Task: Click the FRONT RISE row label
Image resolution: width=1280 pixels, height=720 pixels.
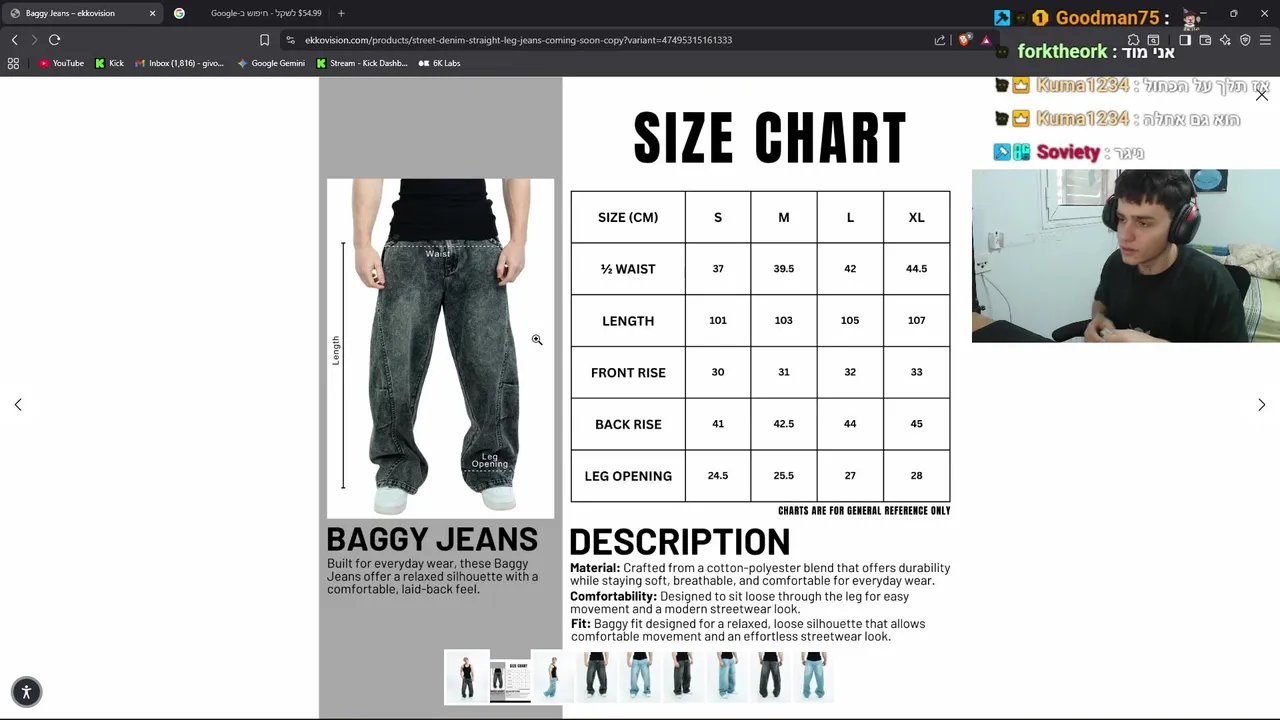Action: (x=628, y=373)
